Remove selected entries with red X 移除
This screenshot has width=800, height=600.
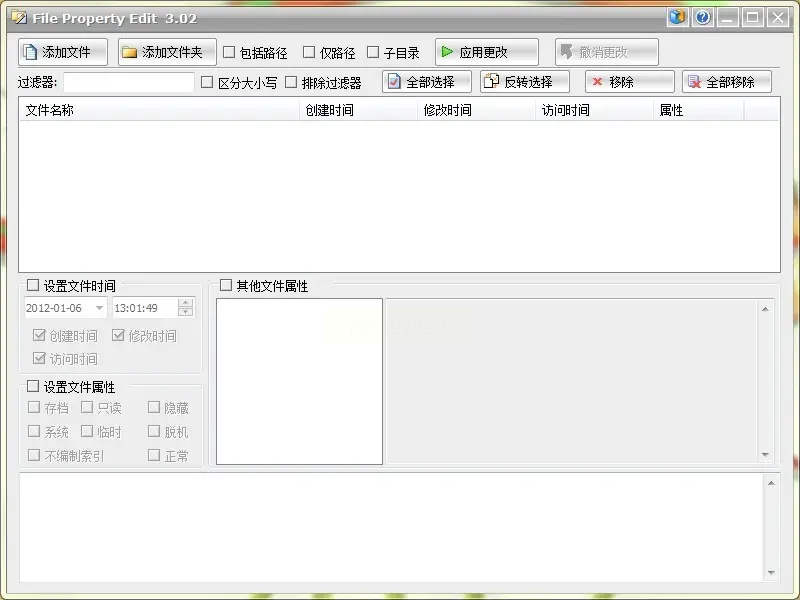(x=630, y=82)
